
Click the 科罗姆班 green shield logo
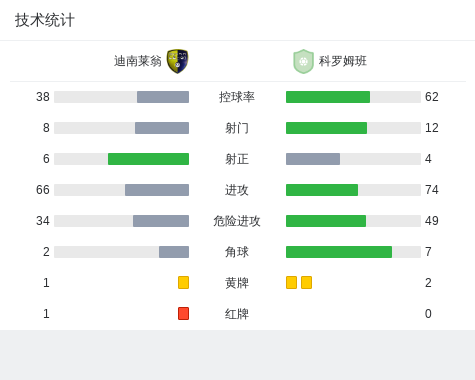click(x=303, y=61)
